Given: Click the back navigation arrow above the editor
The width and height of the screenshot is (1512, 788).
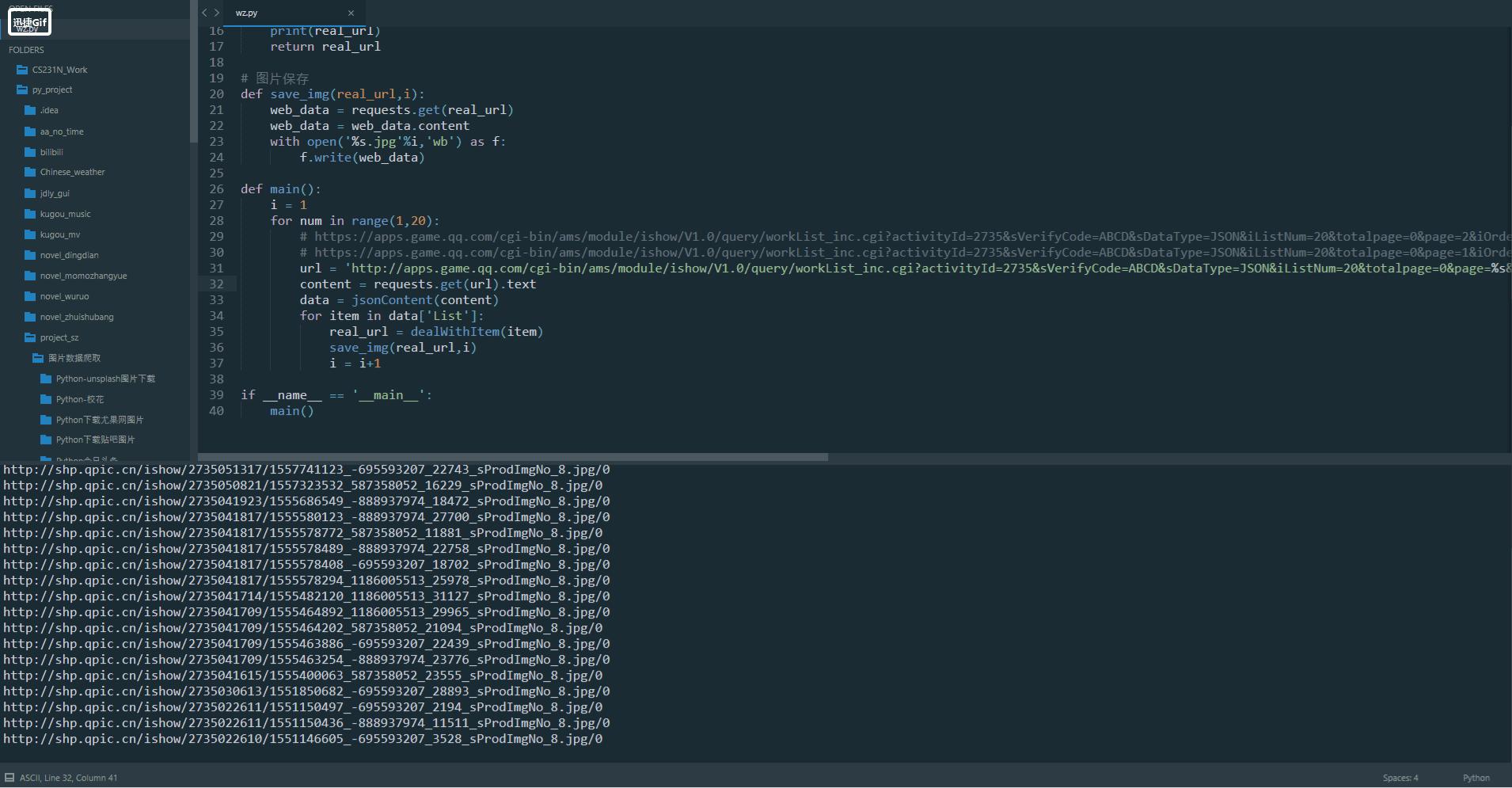Looking at the screenshot, I should (204, 13).
